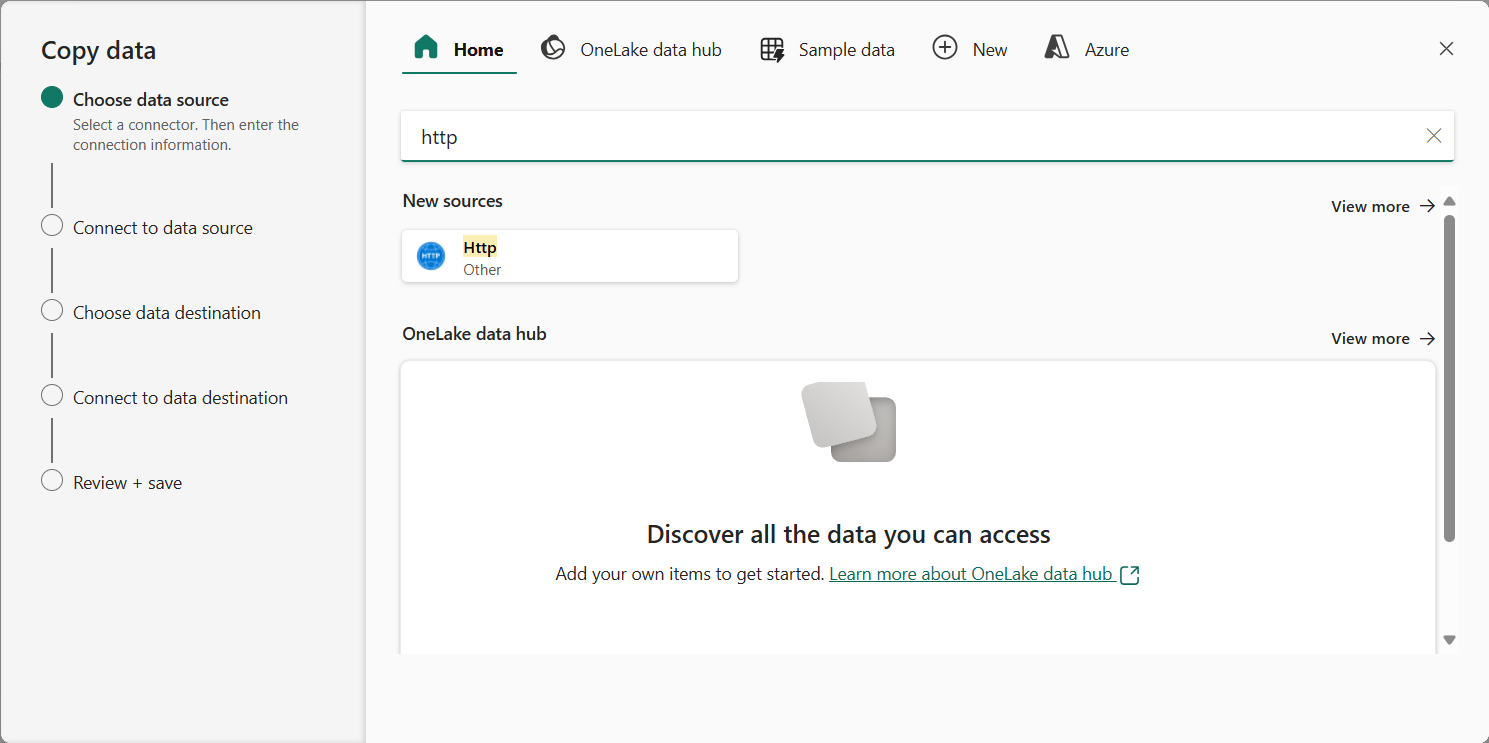Click the gray stacked squares illustration
Image resolution: width=1489 pixels, height=743 pixels.
[x=849, y=421]
